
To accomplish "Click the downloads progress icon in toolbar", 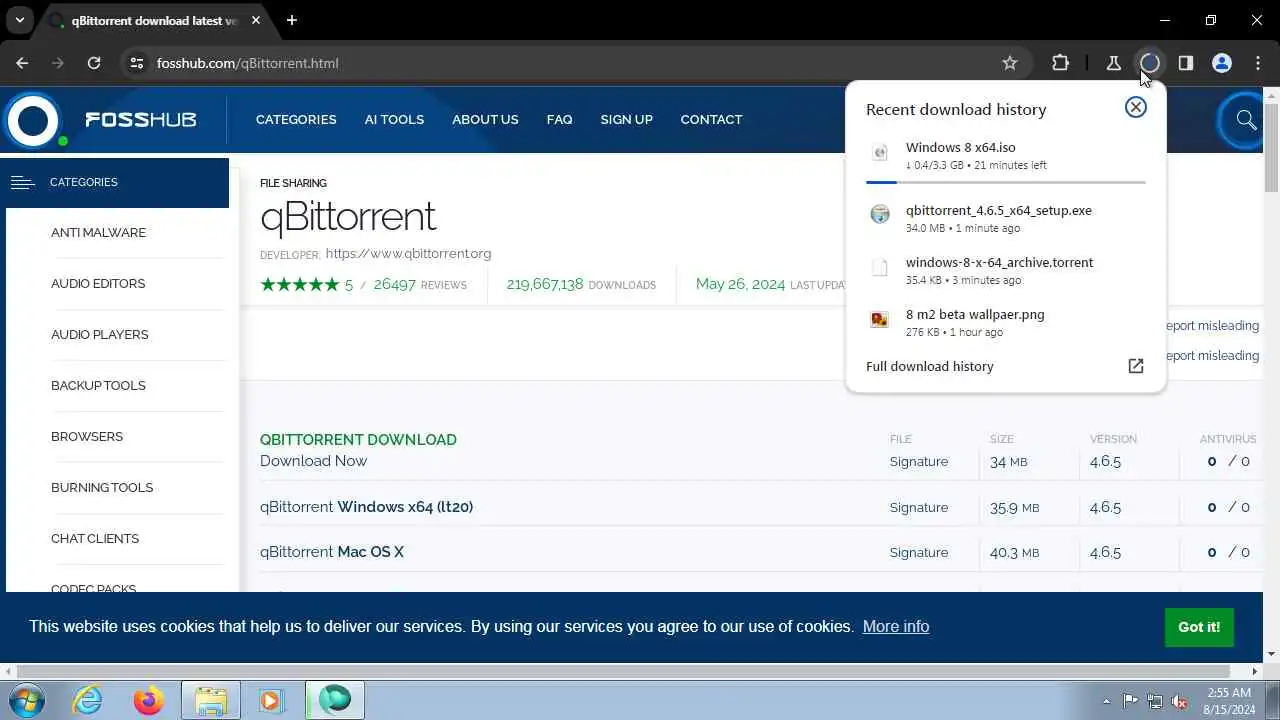I will click(1150, 63).
